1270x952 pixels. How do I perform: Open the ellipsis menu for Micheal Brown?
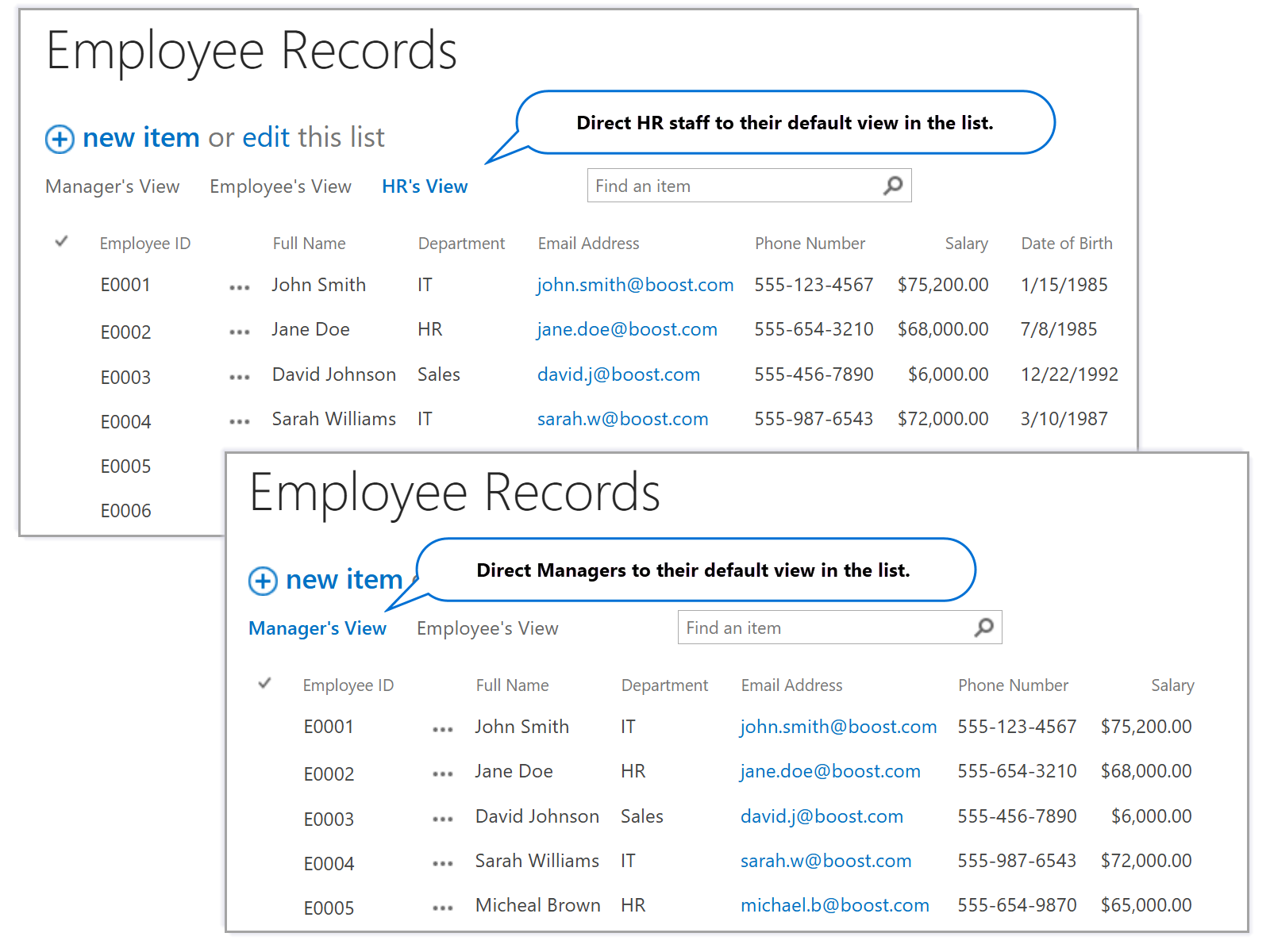pos(443,908)
